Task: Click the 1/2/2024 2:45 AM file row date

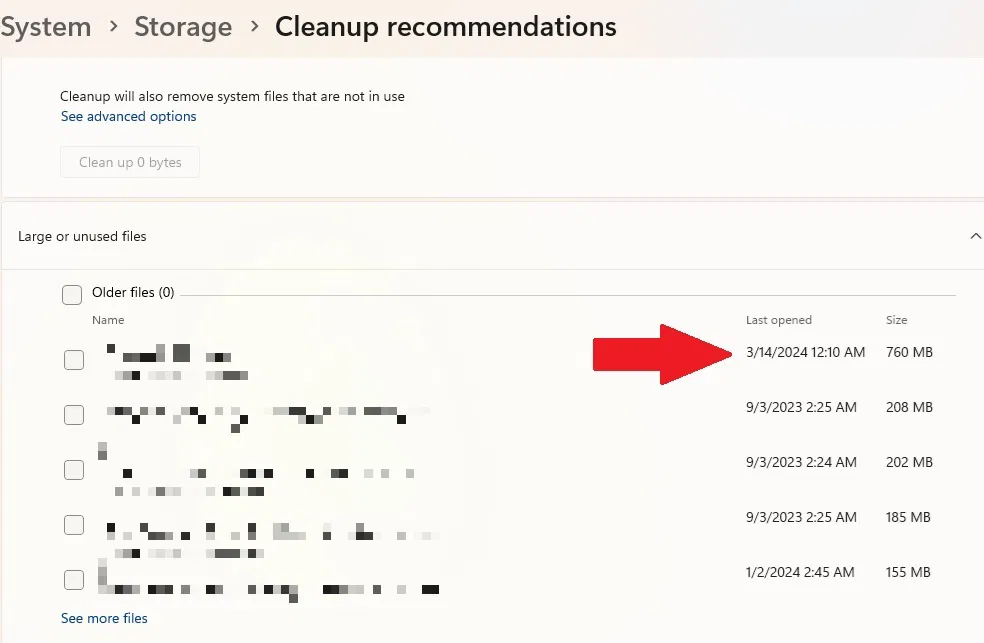Action: pos(800,573)
